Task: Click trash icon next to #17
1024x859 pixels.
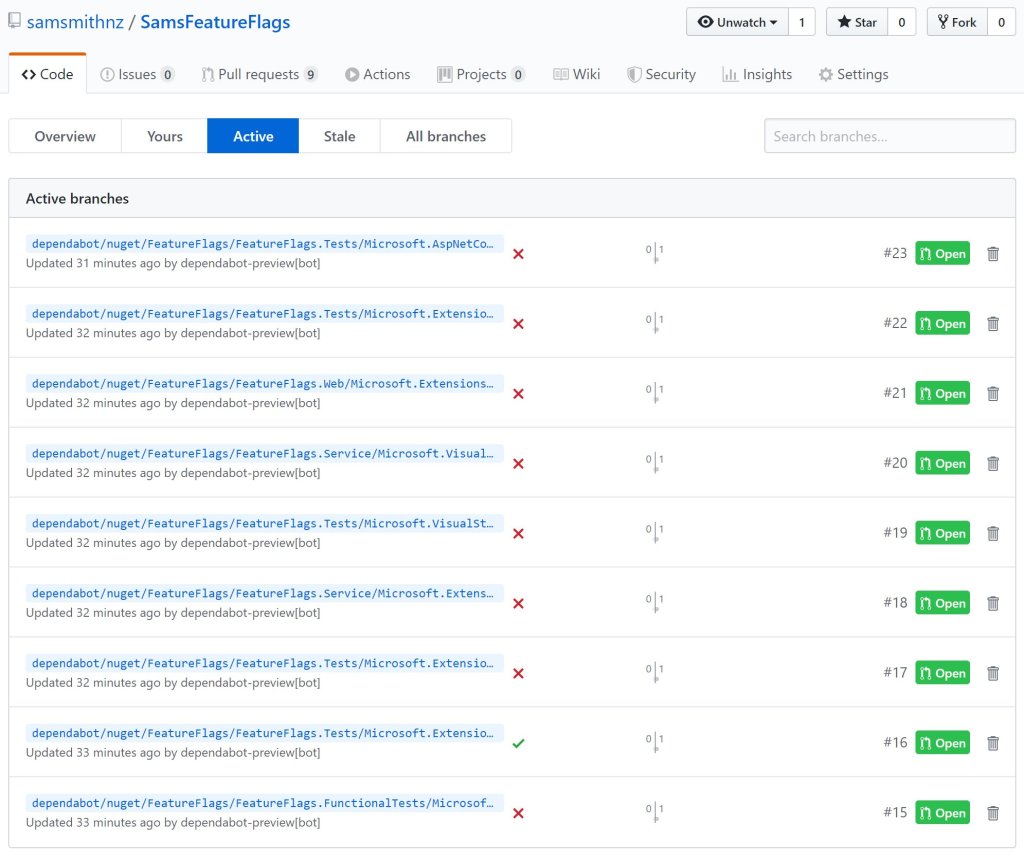Action: [x=992, y=674]
